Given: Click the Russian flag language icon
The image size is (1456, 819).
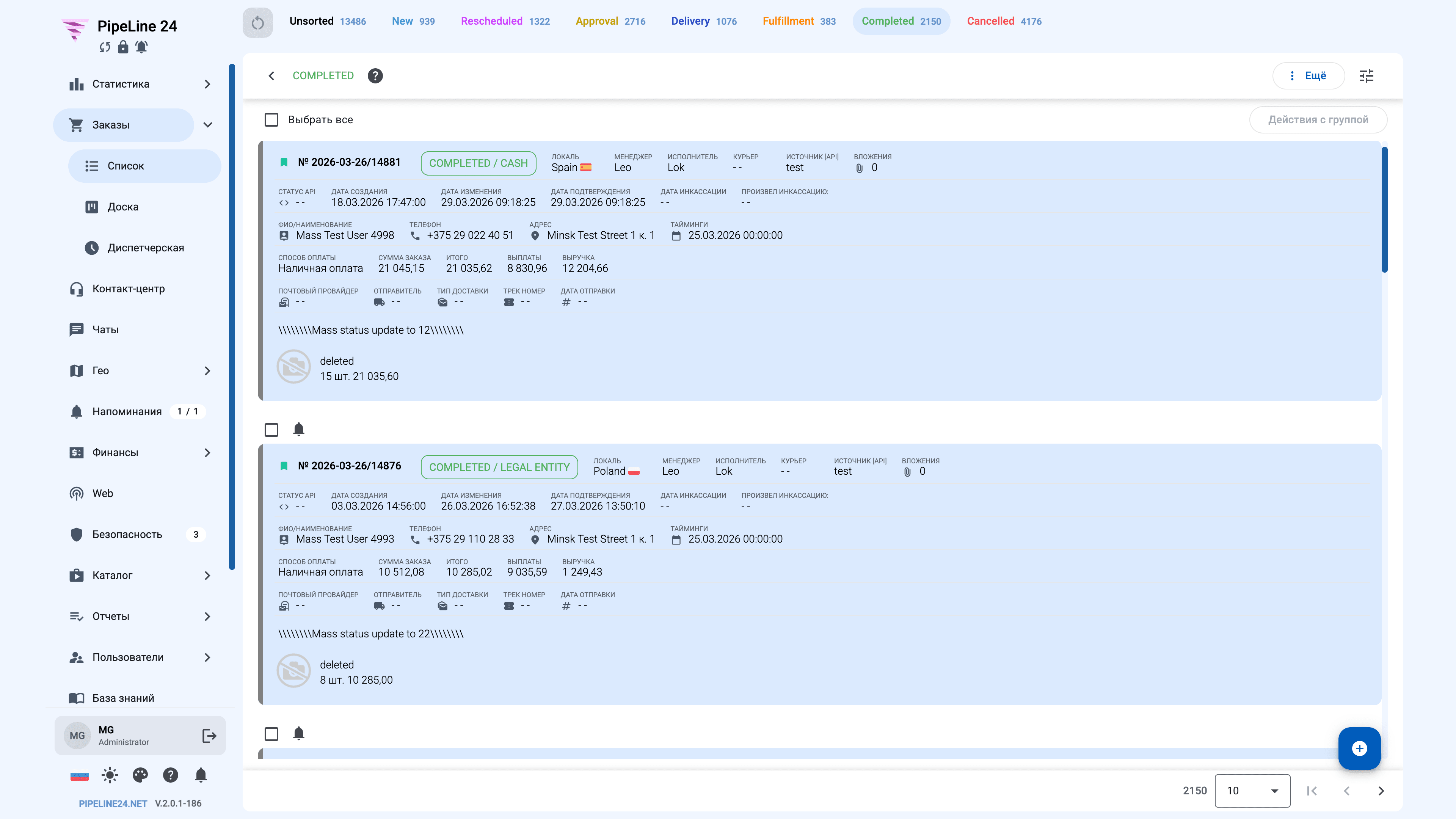Looking at the screenshot, I should [79, 776].
